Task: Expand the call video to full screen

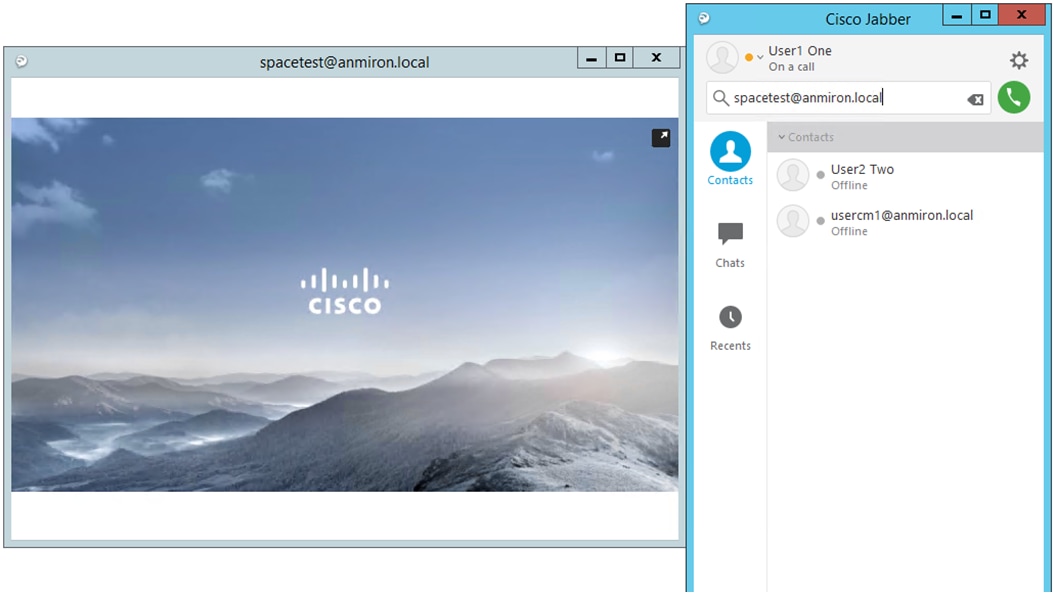Action: pos(661,138)
